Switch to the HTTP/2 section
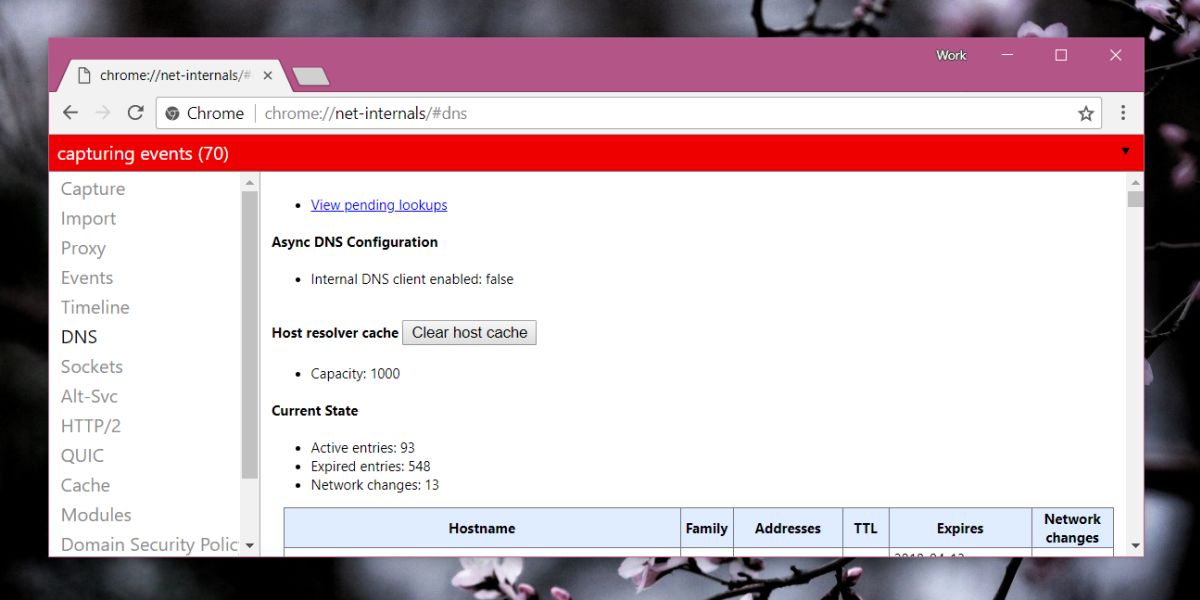Screen dimensions: 1200x600 pos(91,425)
